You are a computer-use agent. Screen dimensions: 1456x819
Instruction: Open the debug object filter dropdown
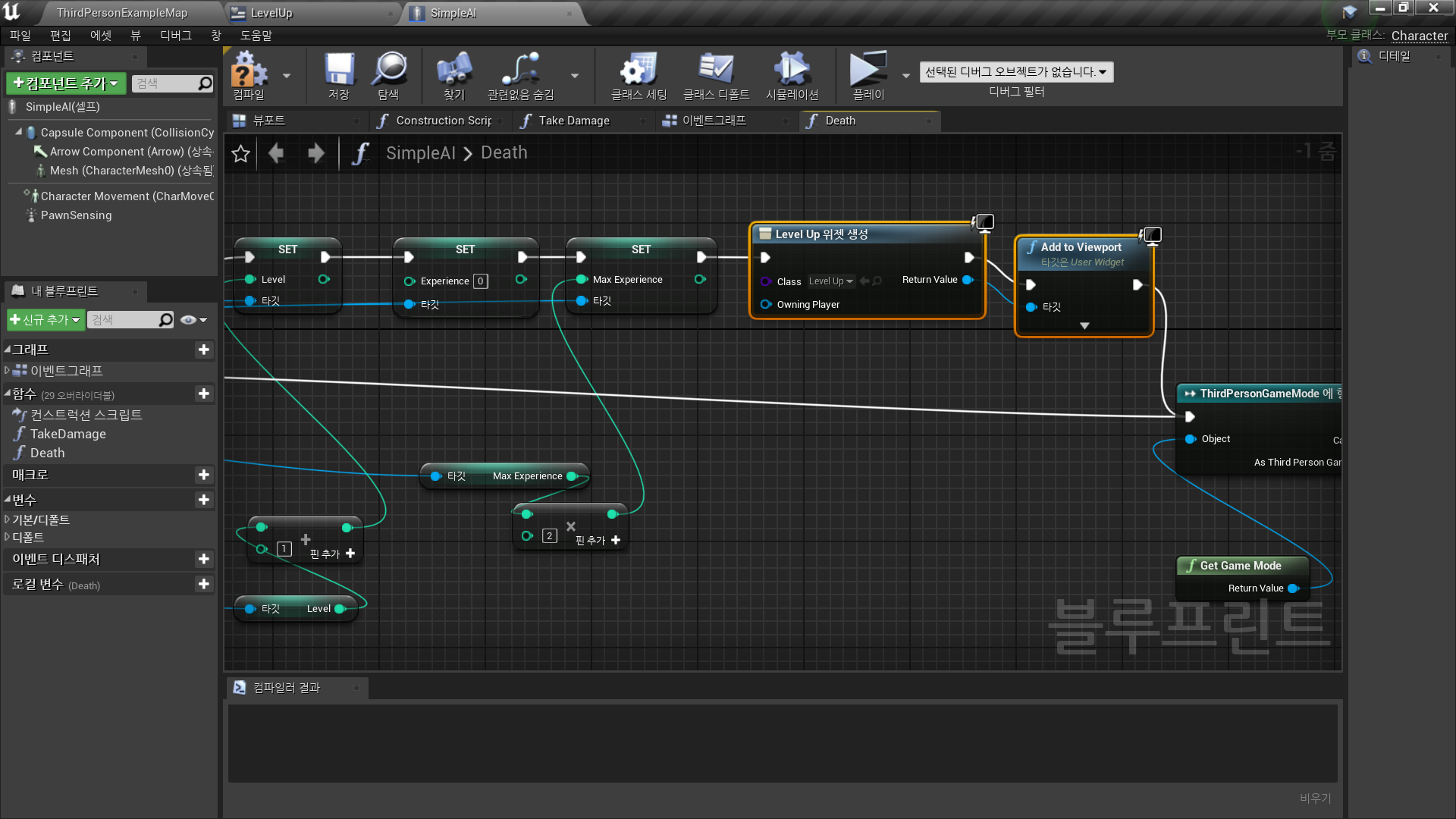[x=1016, y=72]
